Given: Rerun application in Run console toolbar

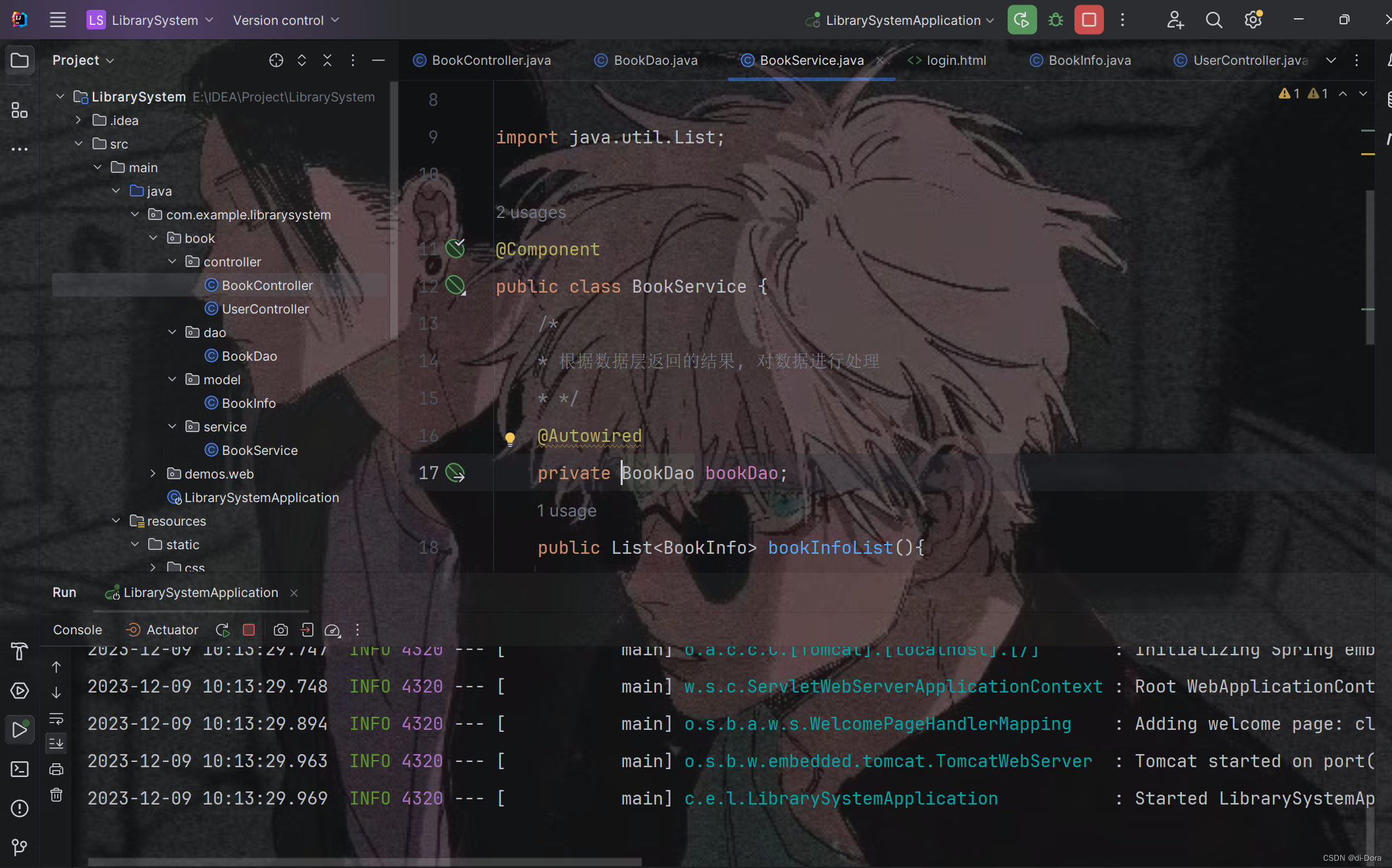Looking at the screenshot, I should (x=223, y=630).
